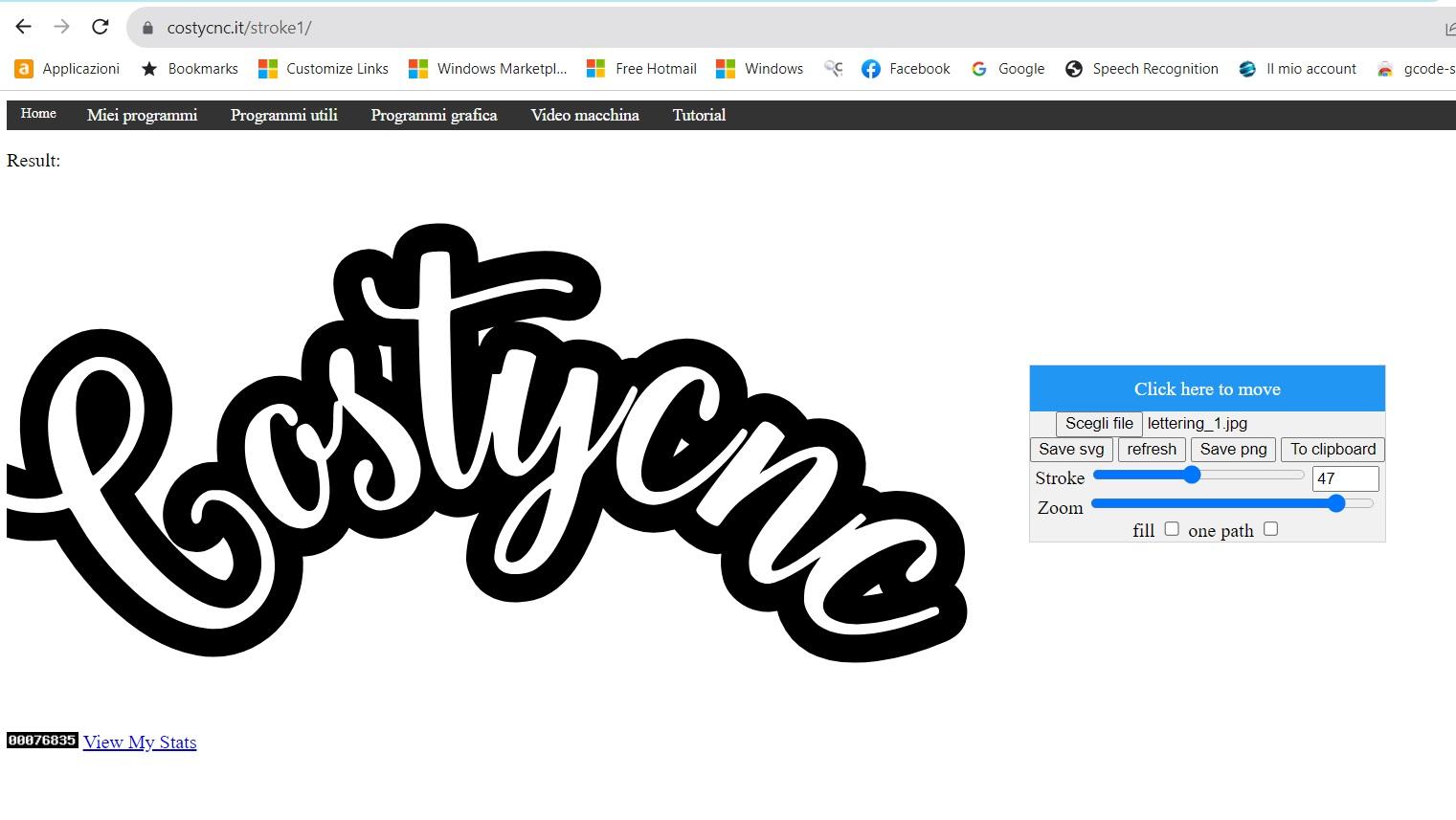Open the Miei programmi menu
Image resolution: width=1456 pixels, height=820 pixels.
coord(142,115)
